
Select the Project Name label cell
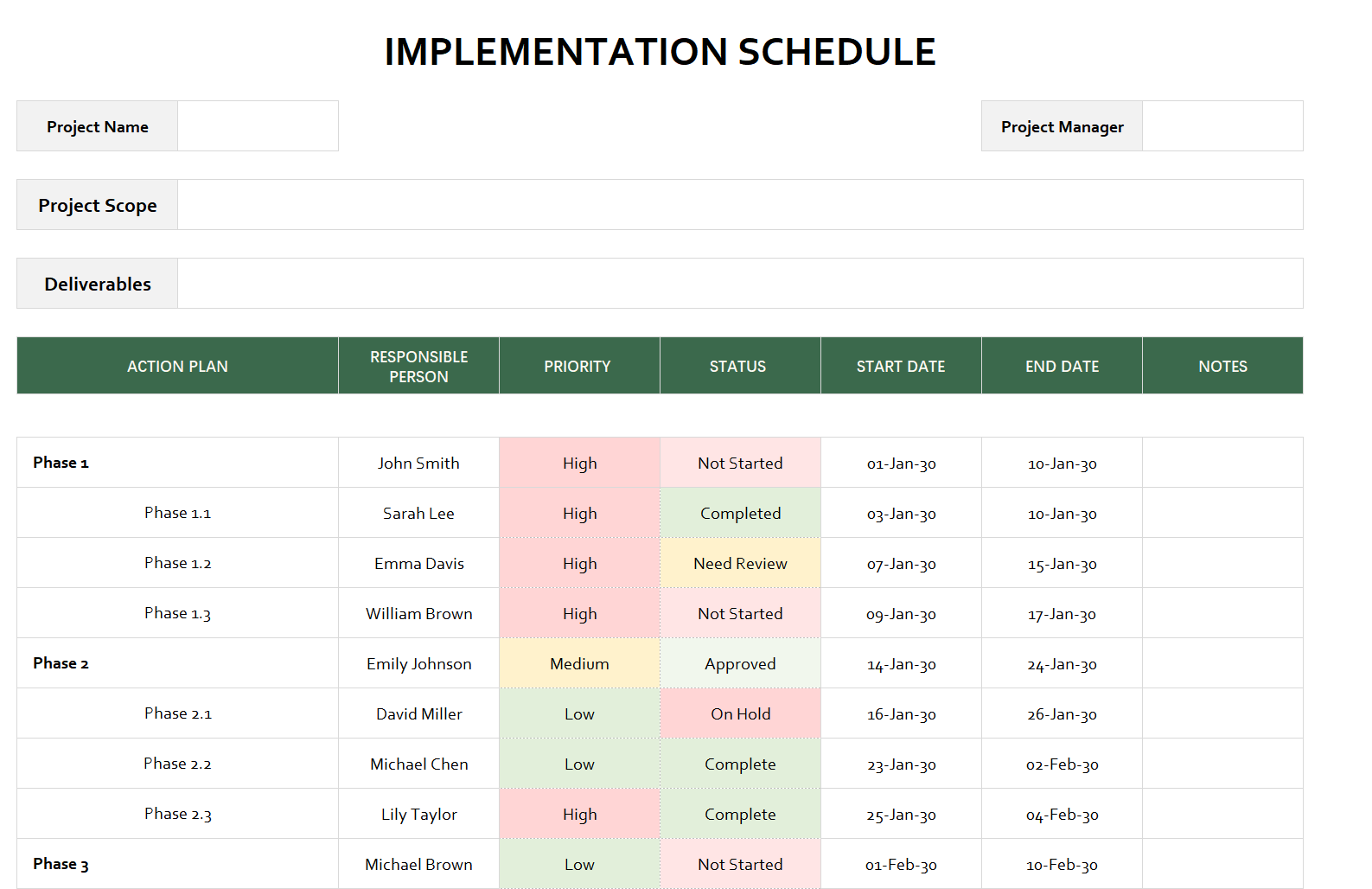point(98,126)
